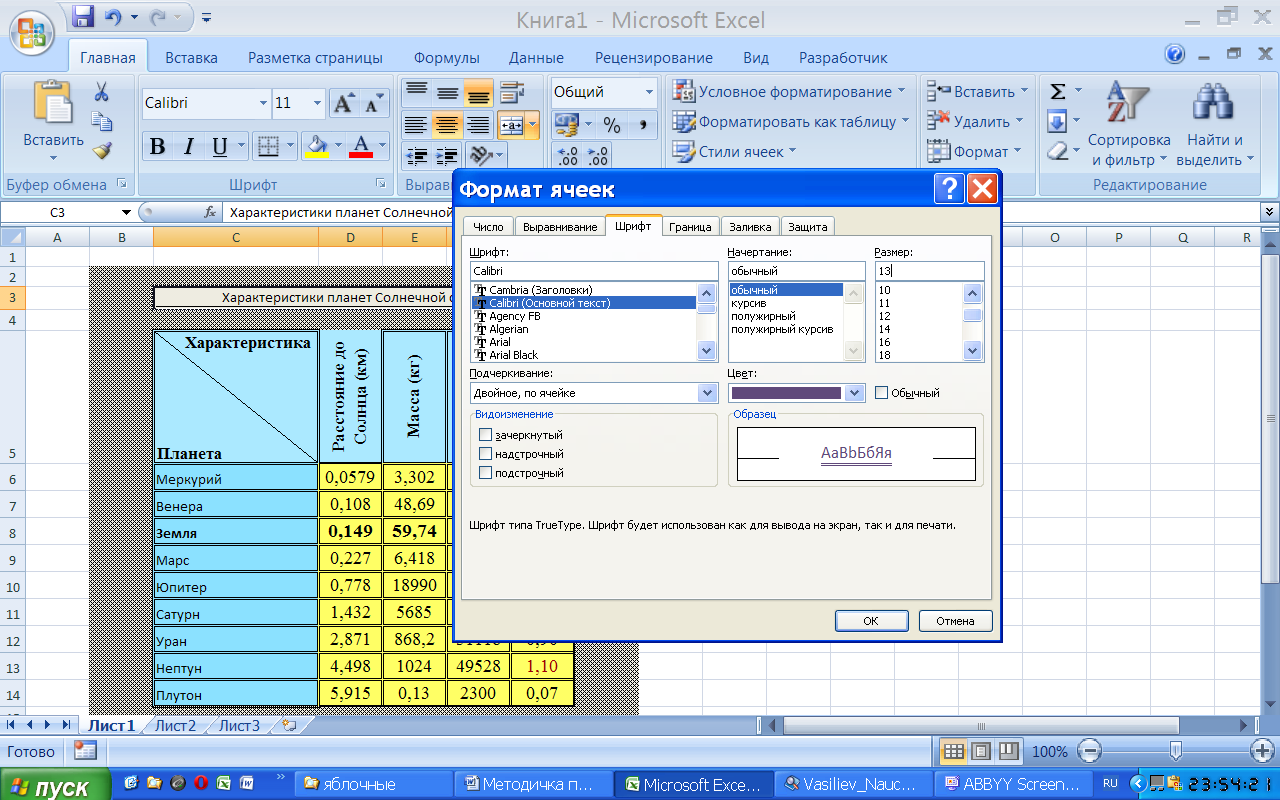This screenshot has height=800, width=1280.
Task: Select the Лист2 sheet tab
Action: pyautogui.click(x=176, y=726)
